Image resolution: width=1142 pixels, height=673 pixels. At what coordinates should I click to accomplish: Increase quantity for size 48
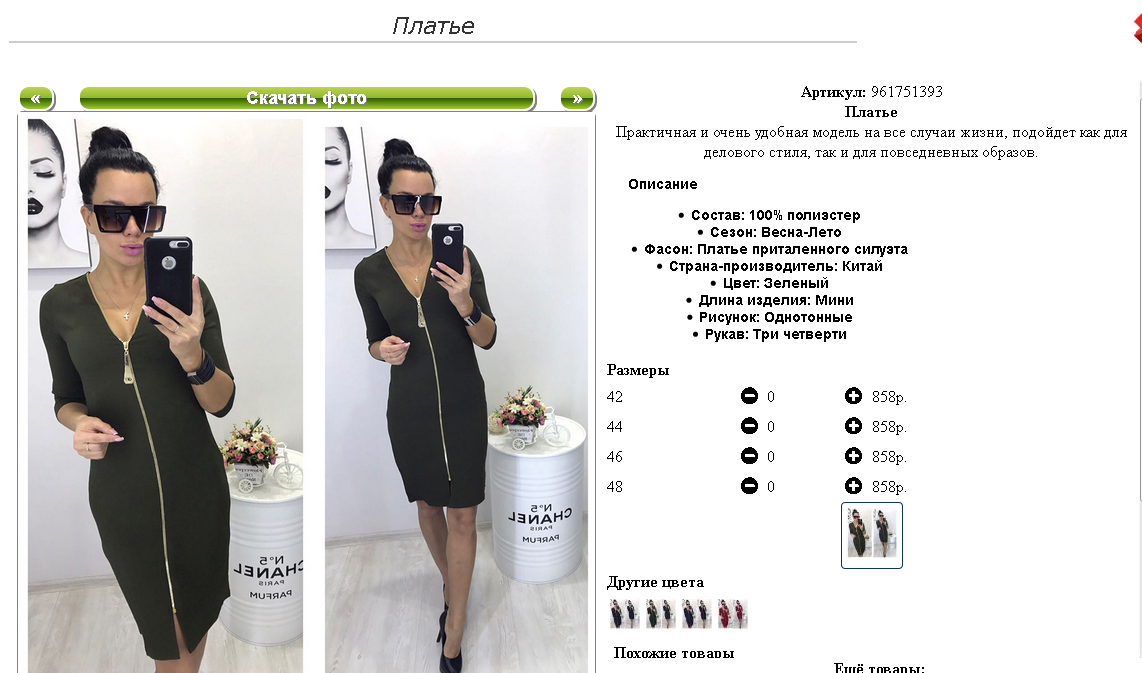tap(853, 486)
